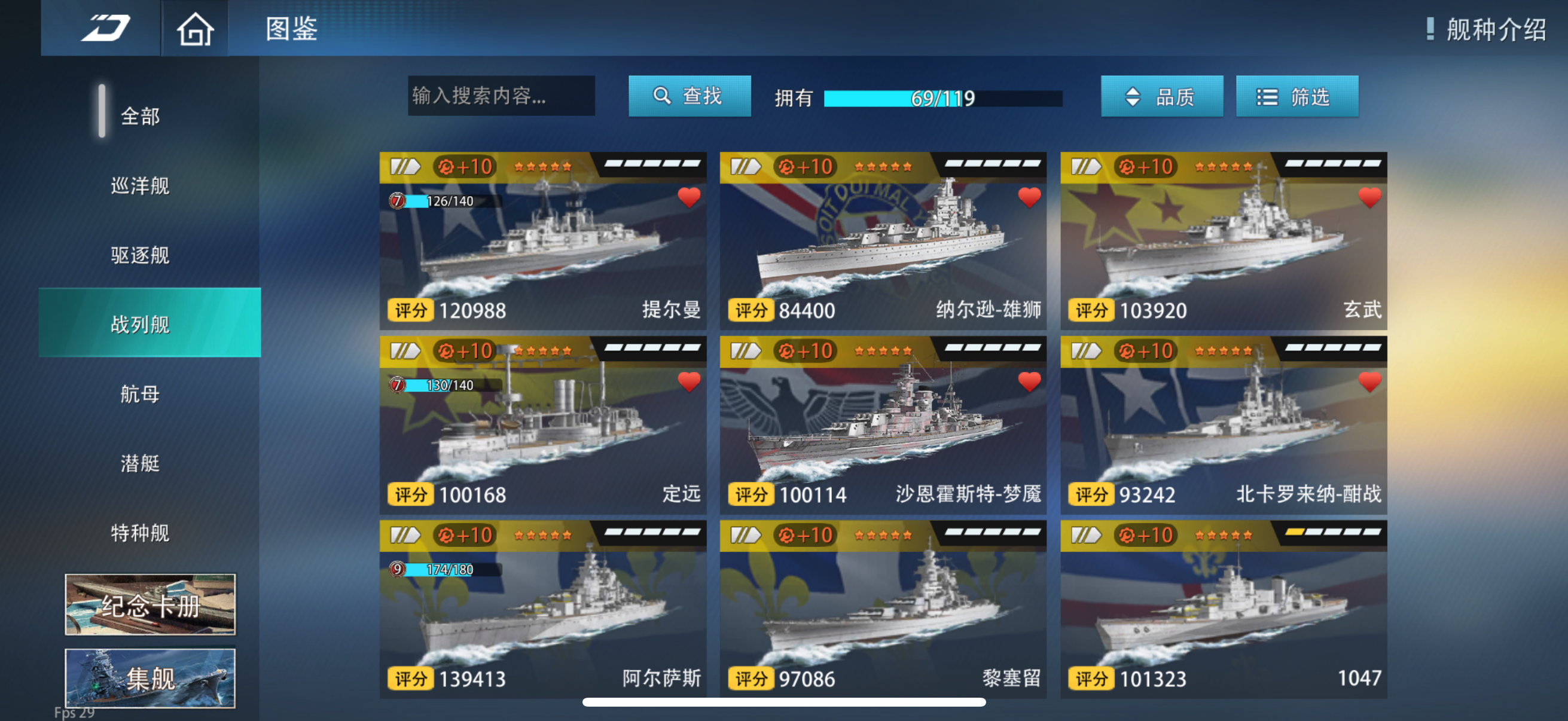
Task: Select the 巡洋舰 category
Action: [x=140, y=185]
